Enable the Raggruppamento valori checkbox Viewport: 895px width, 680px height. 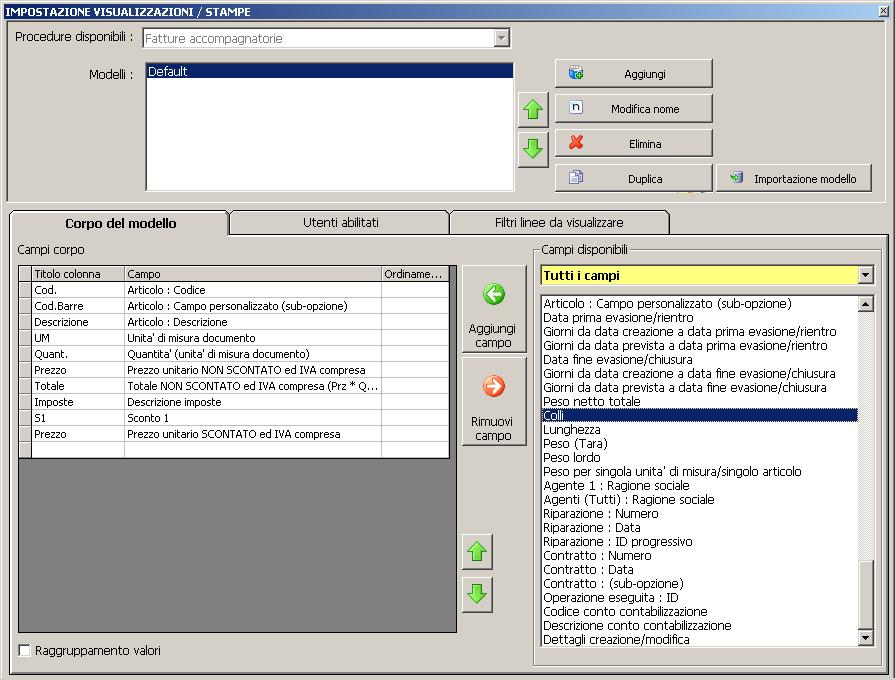click(x=25, y=651)
